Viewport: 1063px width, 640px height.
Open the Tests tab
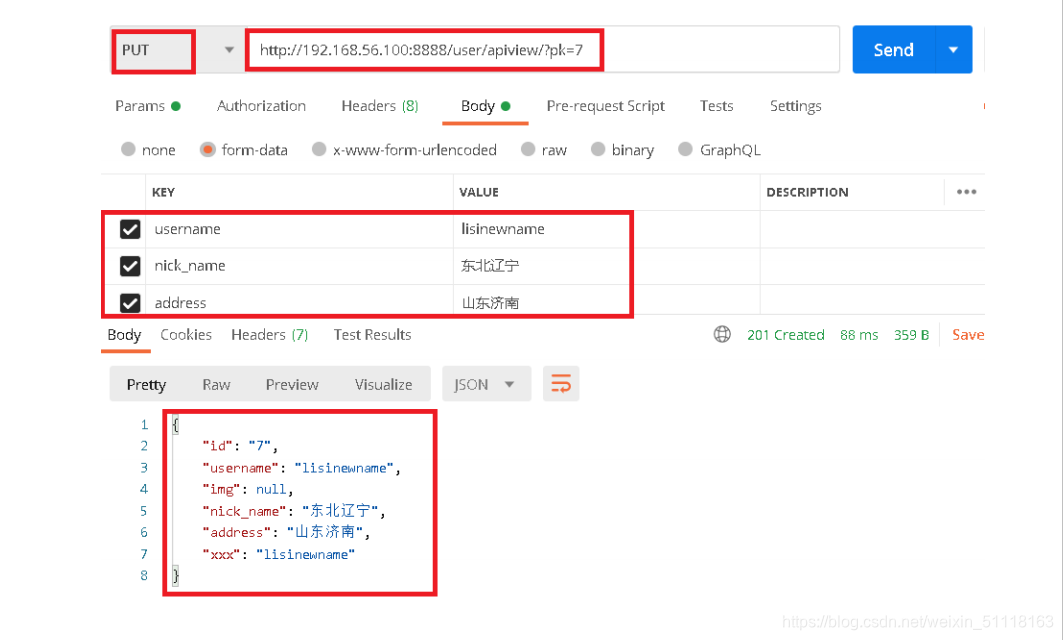(717, 106)
